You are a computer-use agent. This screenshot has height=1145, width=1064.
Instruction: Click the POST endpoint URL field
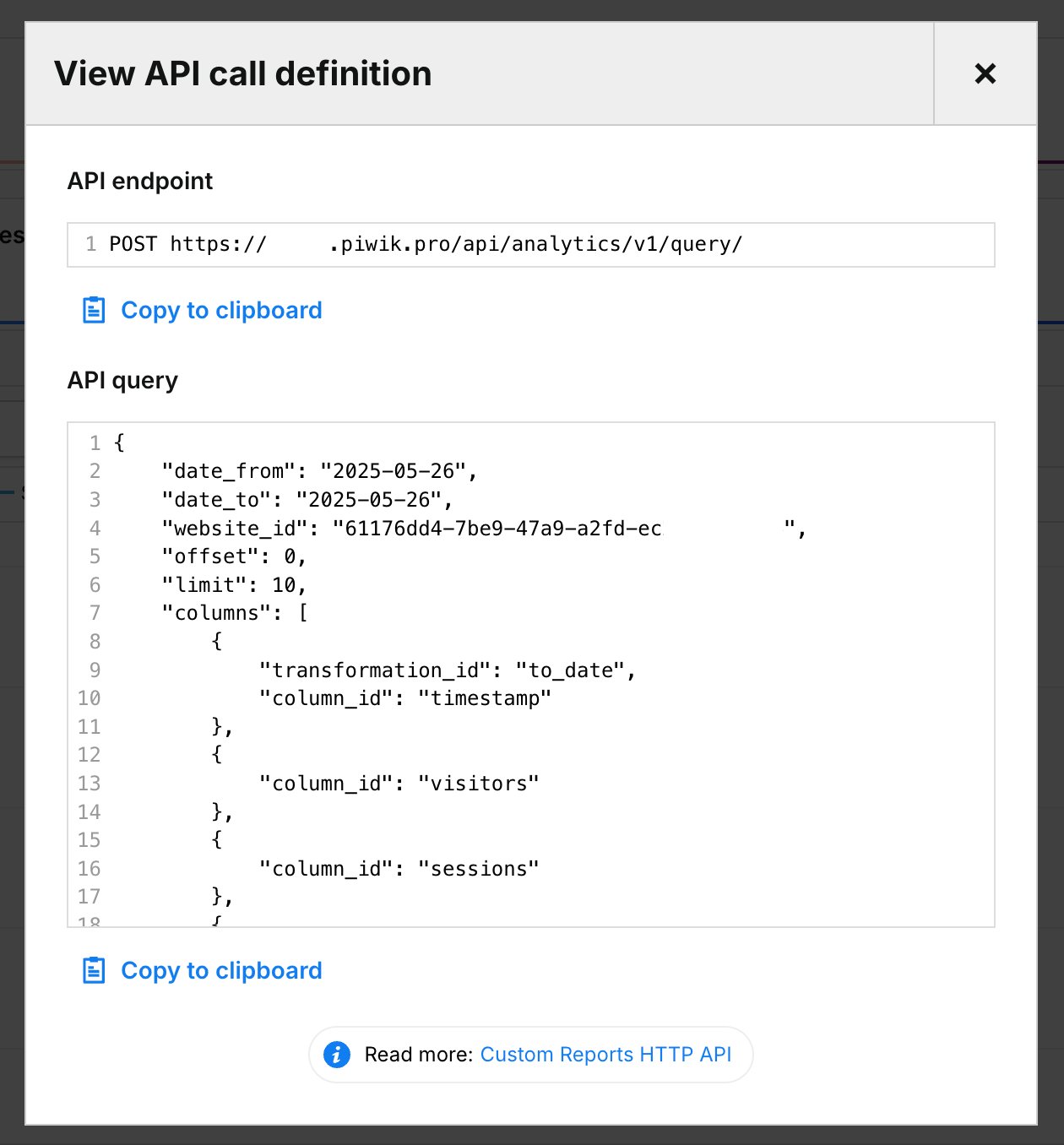530,245
